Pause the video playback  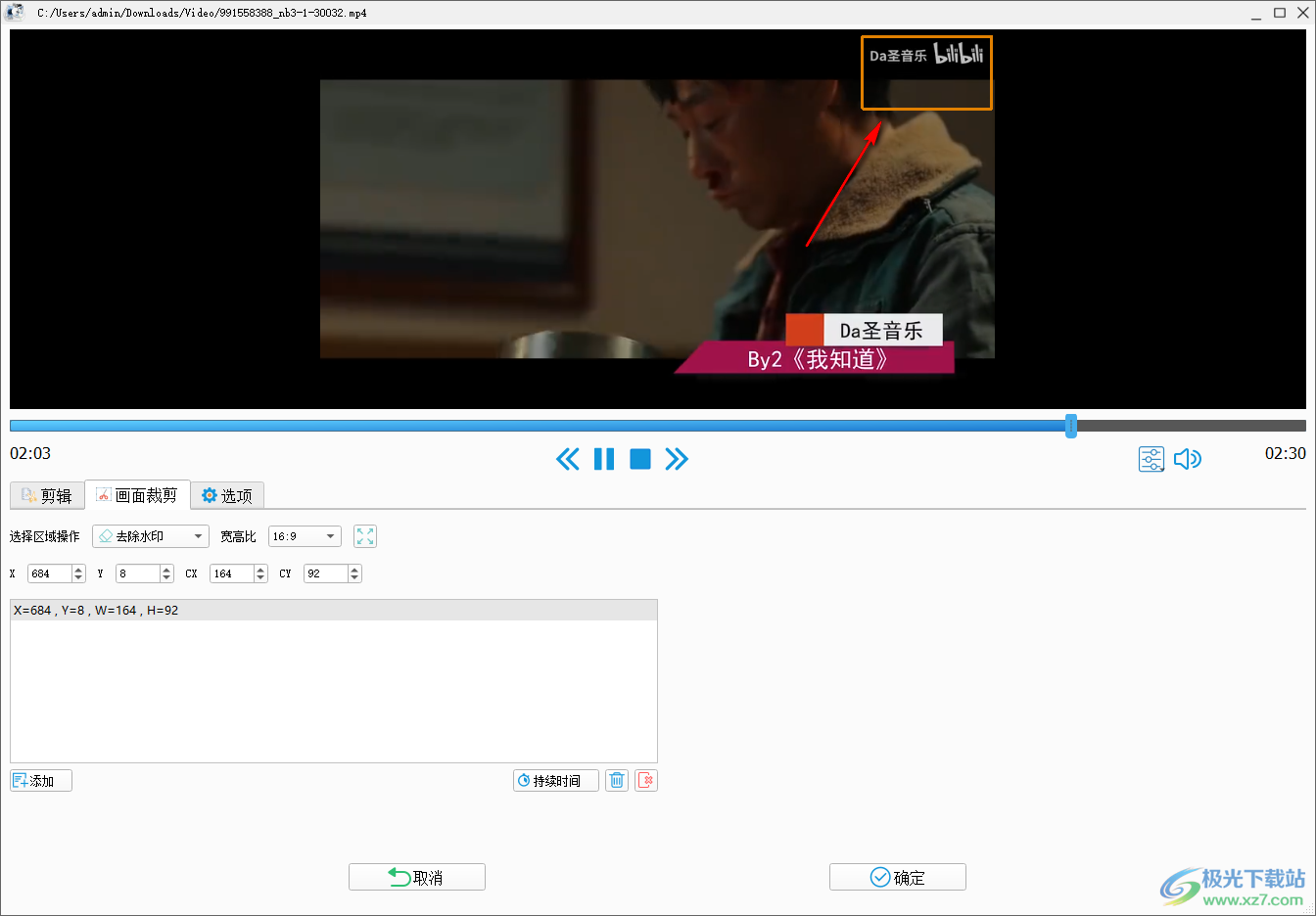click(604, 459)
